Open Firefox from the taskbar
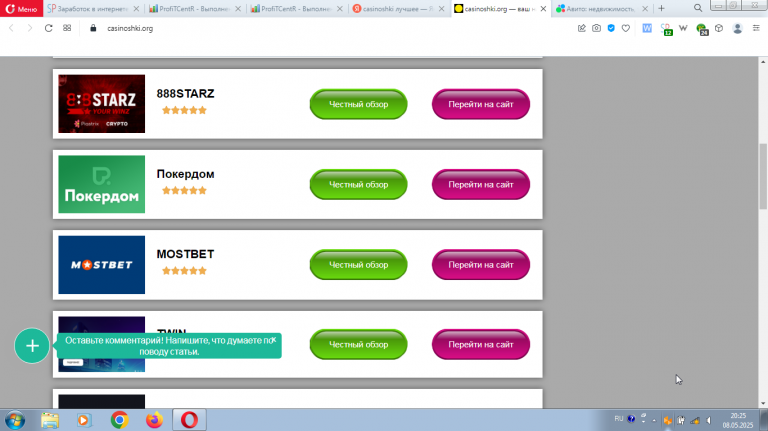The width and height of the screenshot is (768, 431). (154, 420)
